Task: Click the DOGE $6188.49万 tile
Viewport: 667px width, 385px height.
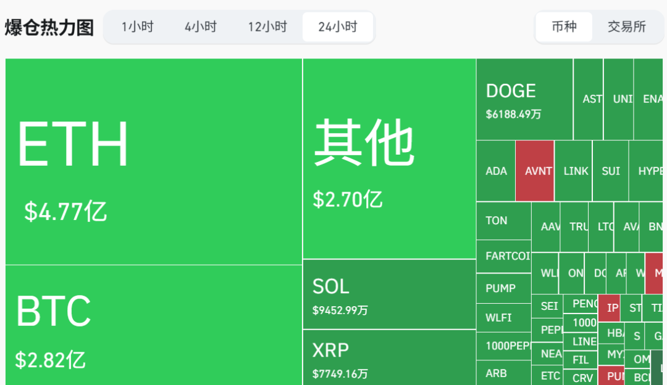Action: pyautogui.click(x=524, y=99)
